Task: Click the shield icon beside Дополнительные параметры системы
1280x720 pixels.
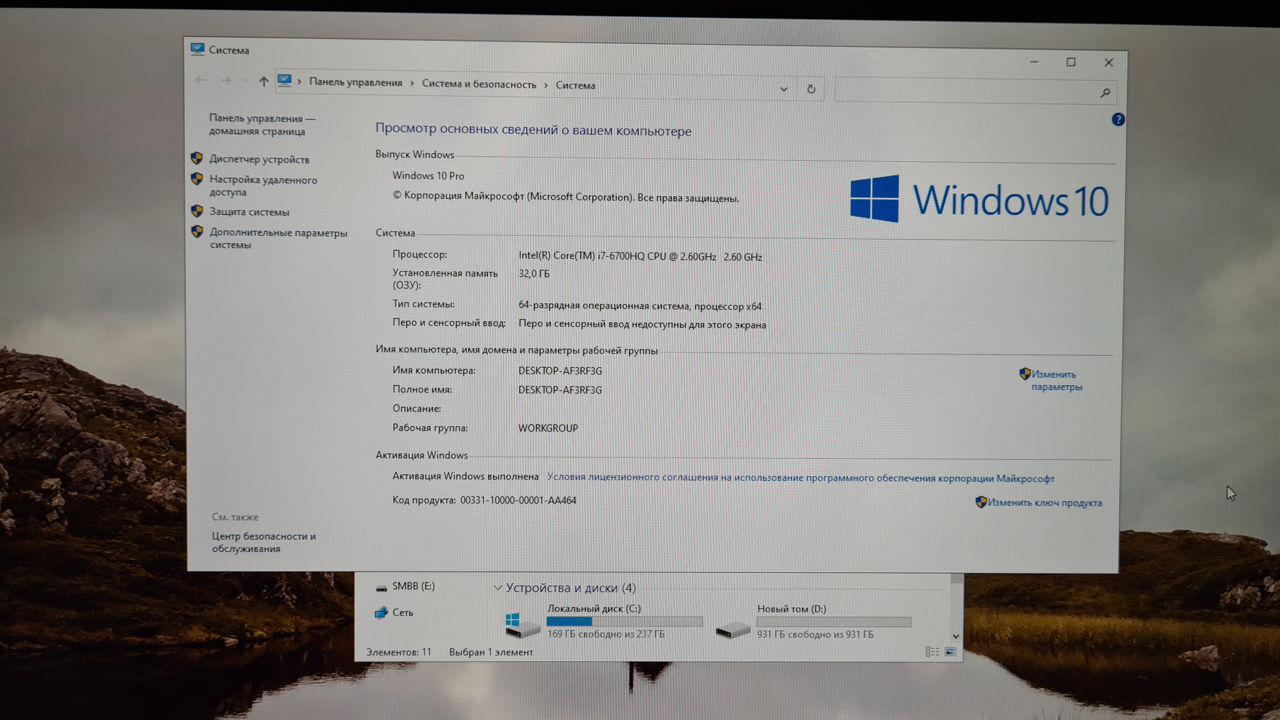Action: pyautogui.click(x=197, y=231)
